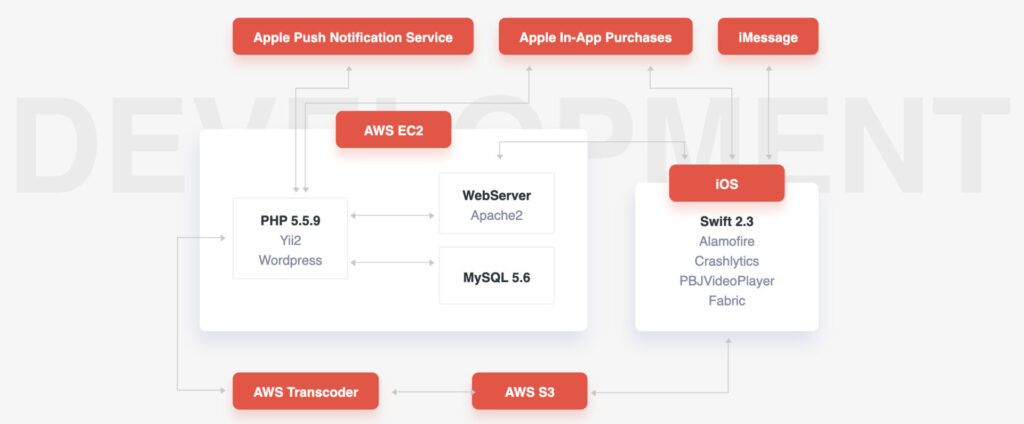Click the PHP 5.5.9 heading
This screenshot has height=424, width=1024.
point(291,221)
